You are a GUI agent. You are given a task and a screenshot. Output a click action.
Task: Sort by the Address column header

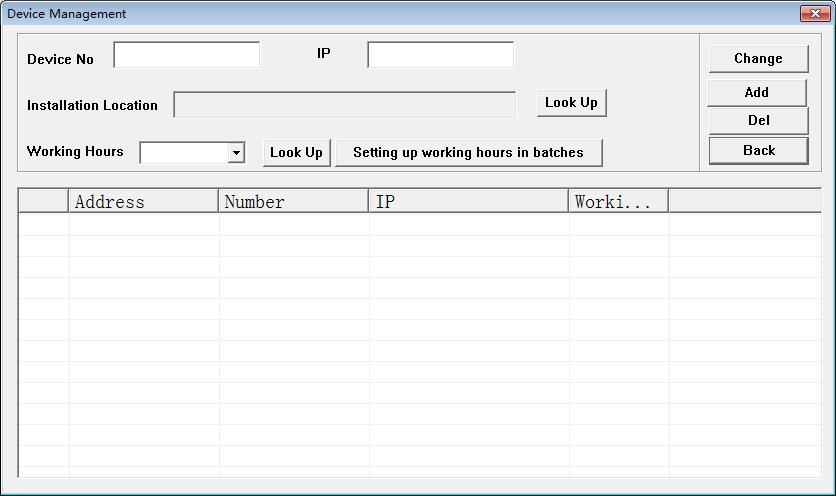tap(143, 202)
